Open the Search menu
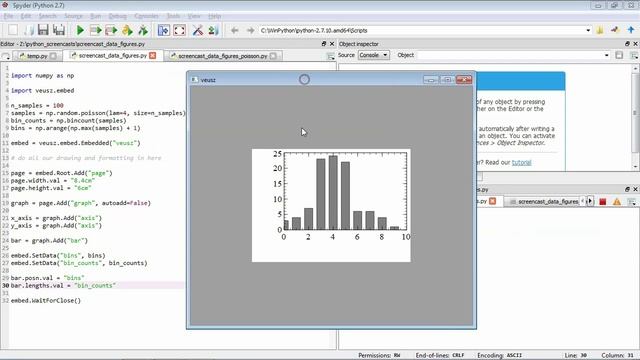This screenshot has height=360, width=640. [48, 16]
